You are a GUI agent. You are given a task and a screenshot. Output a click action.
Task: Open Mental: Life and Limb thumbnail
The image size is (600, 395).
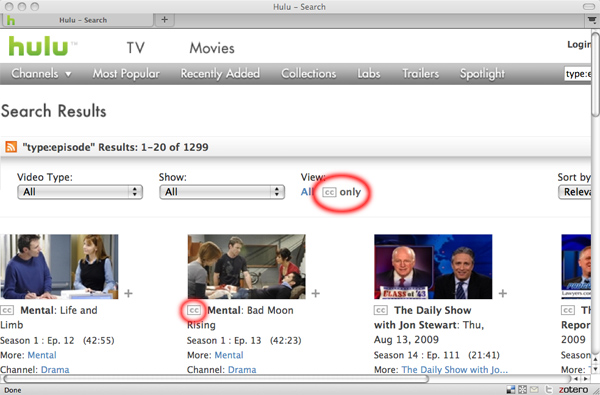point(59,267)
